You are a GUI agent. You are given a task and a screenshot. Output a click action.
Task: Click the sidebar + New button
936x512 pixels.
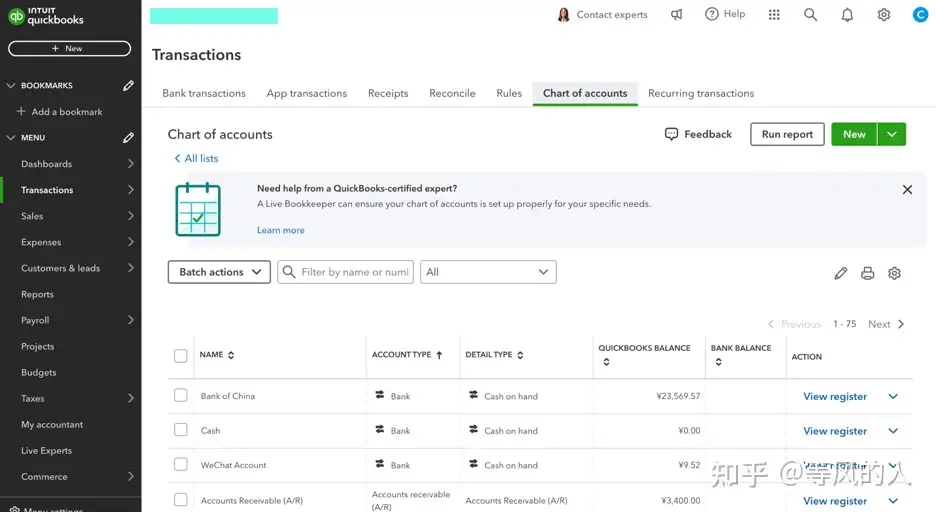pos(69,48)
